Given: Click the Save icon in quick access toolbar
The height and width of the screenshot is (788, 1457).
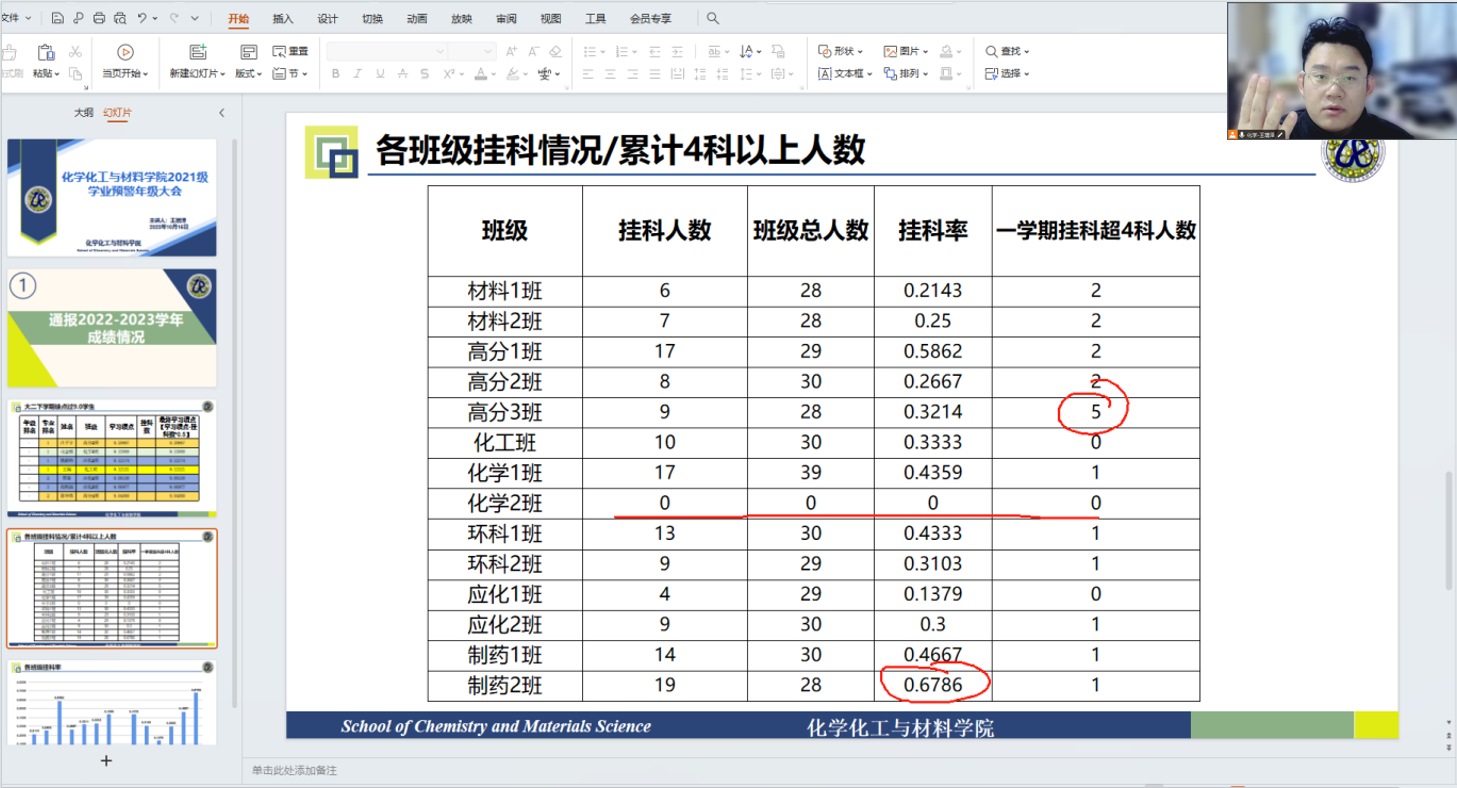Looking at the screenshot, I should pyautogui.click(x=57, y=18).
